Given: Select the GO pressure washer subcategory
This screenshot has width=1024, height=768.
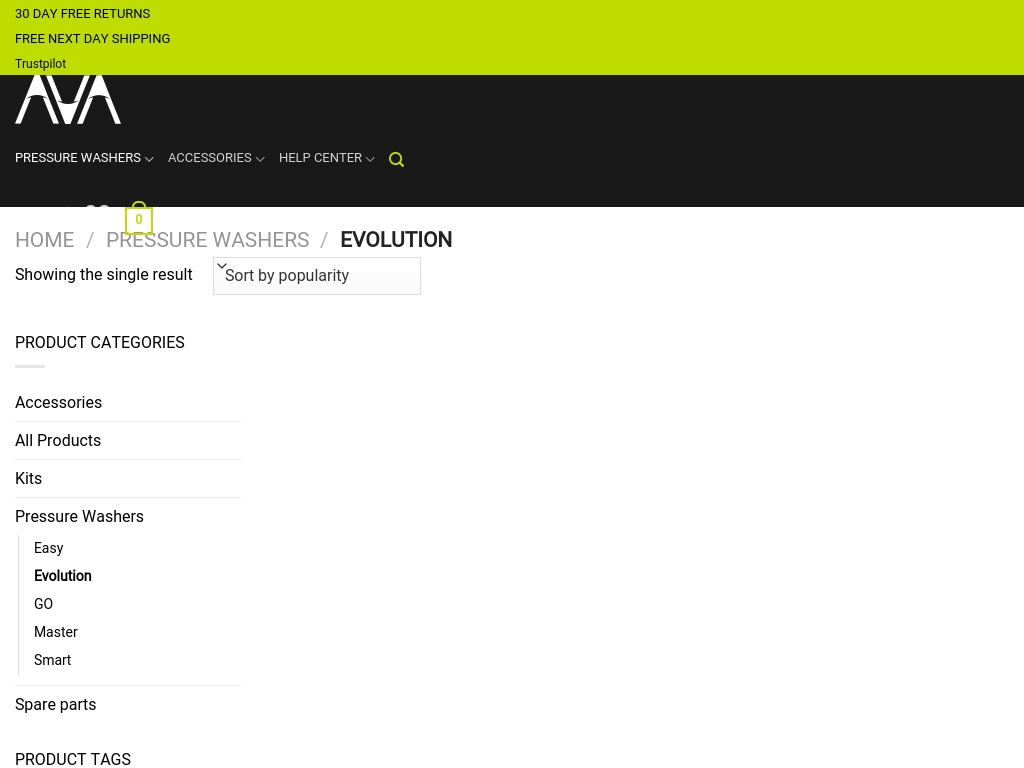Looking at the screenshot, I should 43,604.
